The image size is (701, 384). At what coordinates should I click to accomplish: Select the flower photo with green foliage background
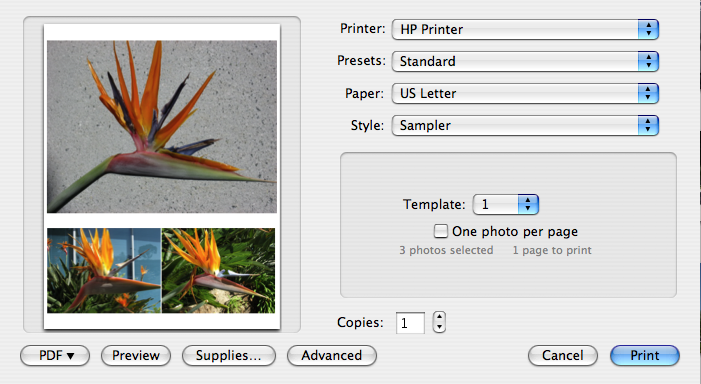pos(219,270)
